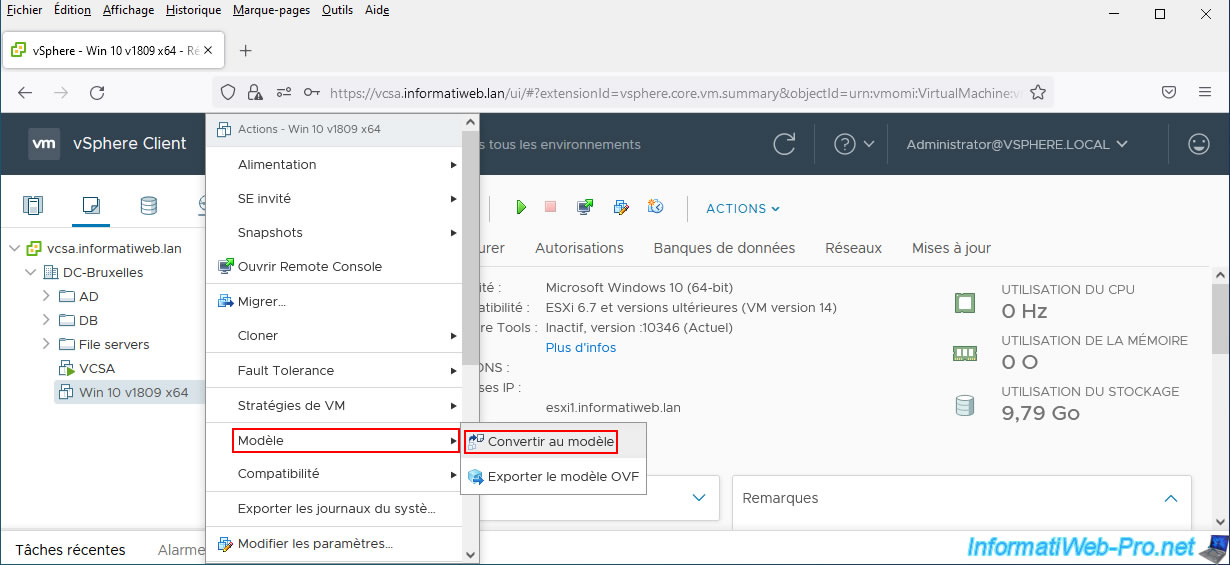Viewport: 1230px width, 565px height.
Task: Click the Pocket save icon
Action: (1168, 92)
